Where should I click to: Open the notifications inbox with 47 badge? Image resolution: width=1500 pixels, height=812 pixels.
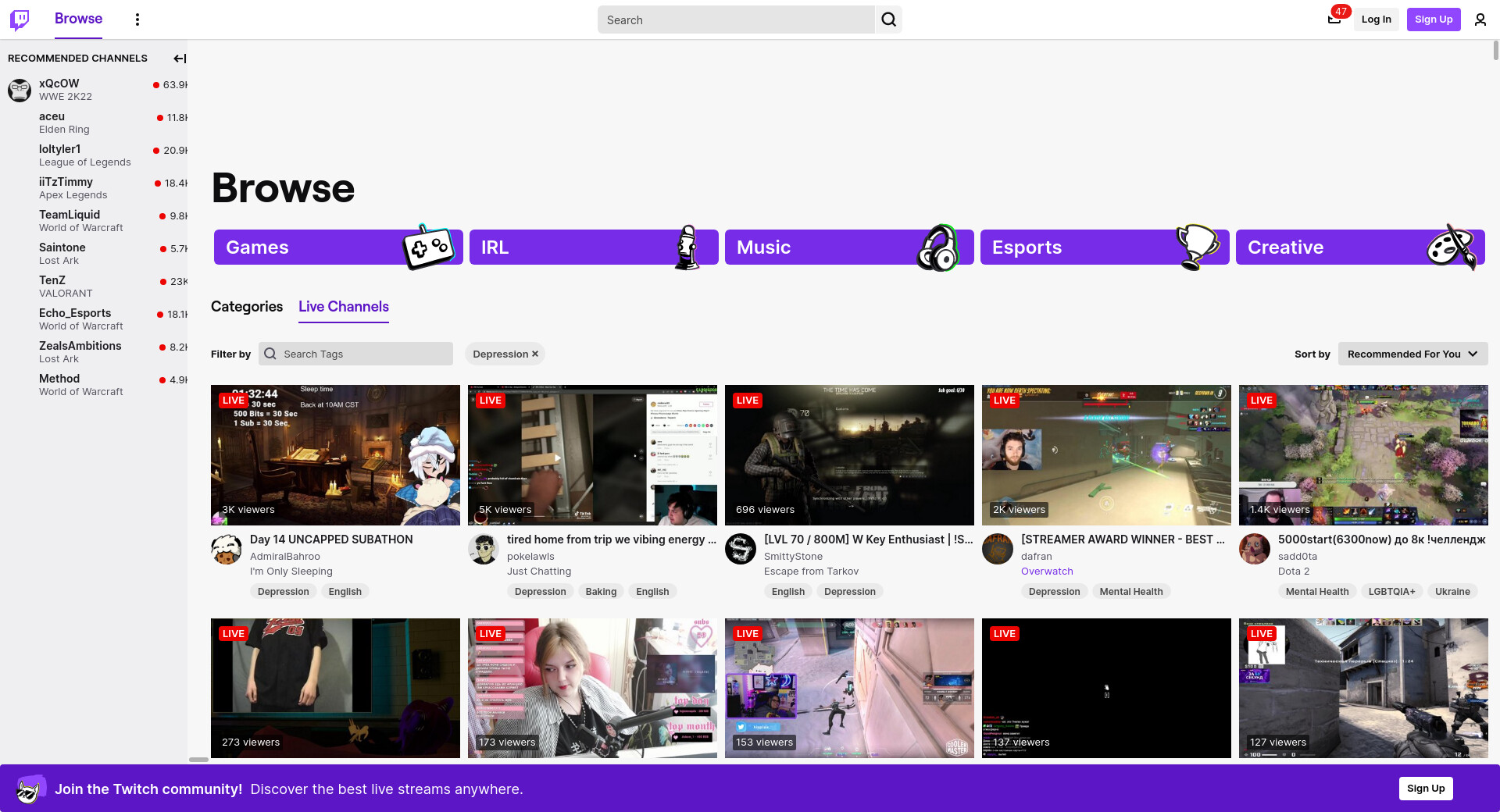[x=1334, y=20]
